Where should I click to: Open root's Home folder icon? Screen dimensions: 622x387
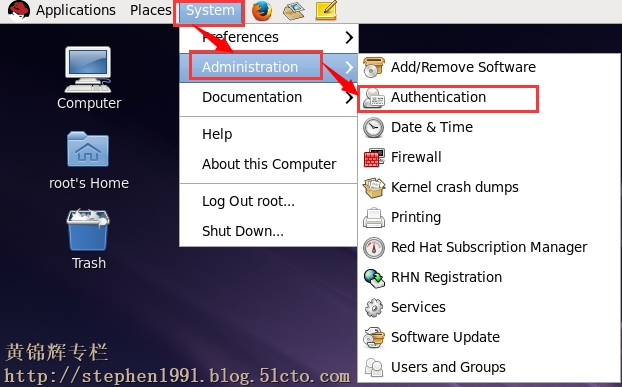point(88,149)
